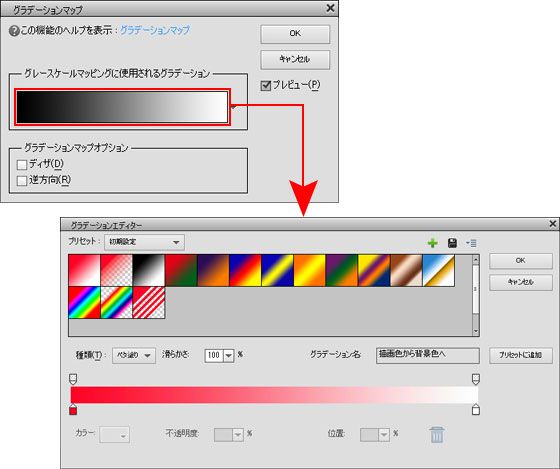The image size is (560, 469).
Task: Open the プリセット dropdown list
Action: [144, 242]
